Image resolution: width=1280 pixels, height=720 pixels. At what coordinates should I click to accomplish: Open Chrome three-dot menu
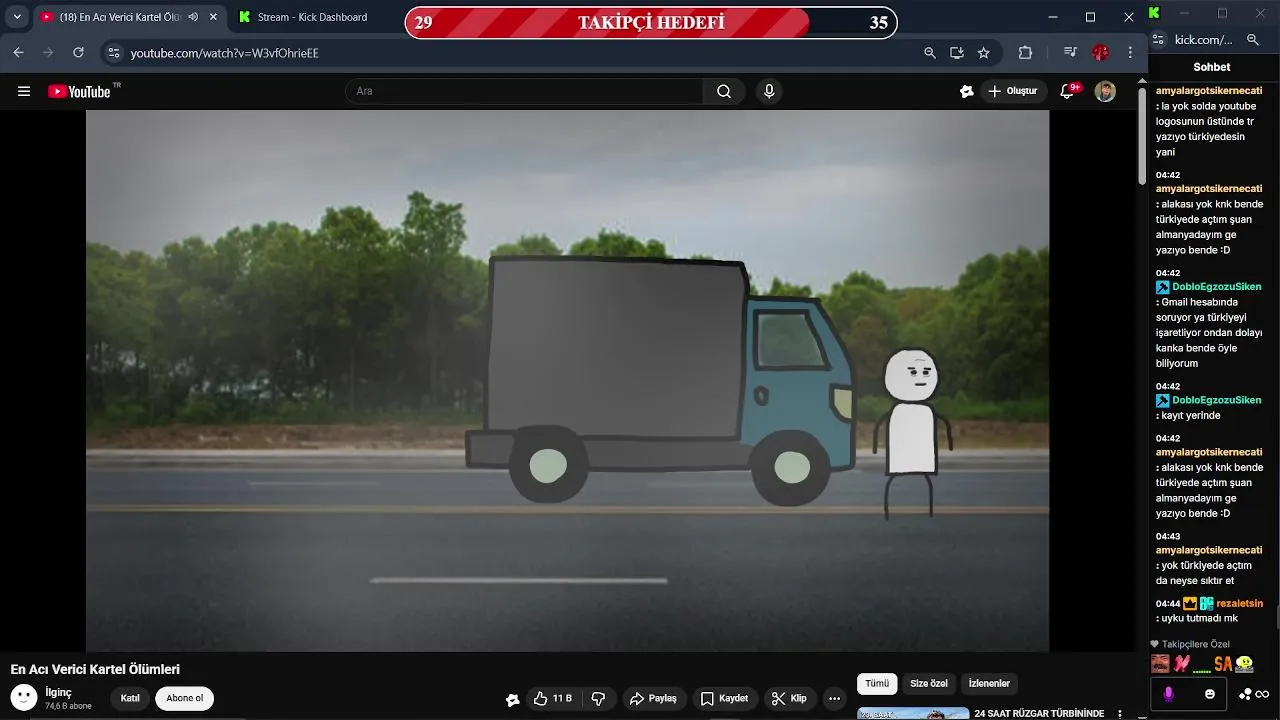point(1130,52)
